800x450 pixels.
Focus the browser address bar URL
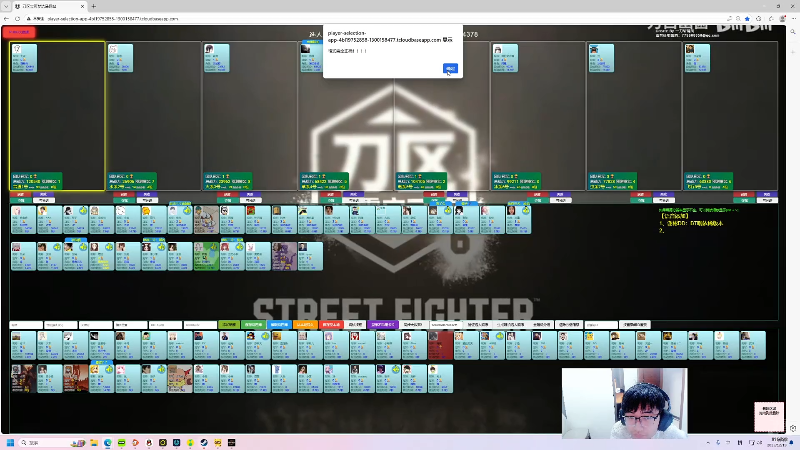tap(113, 18)
